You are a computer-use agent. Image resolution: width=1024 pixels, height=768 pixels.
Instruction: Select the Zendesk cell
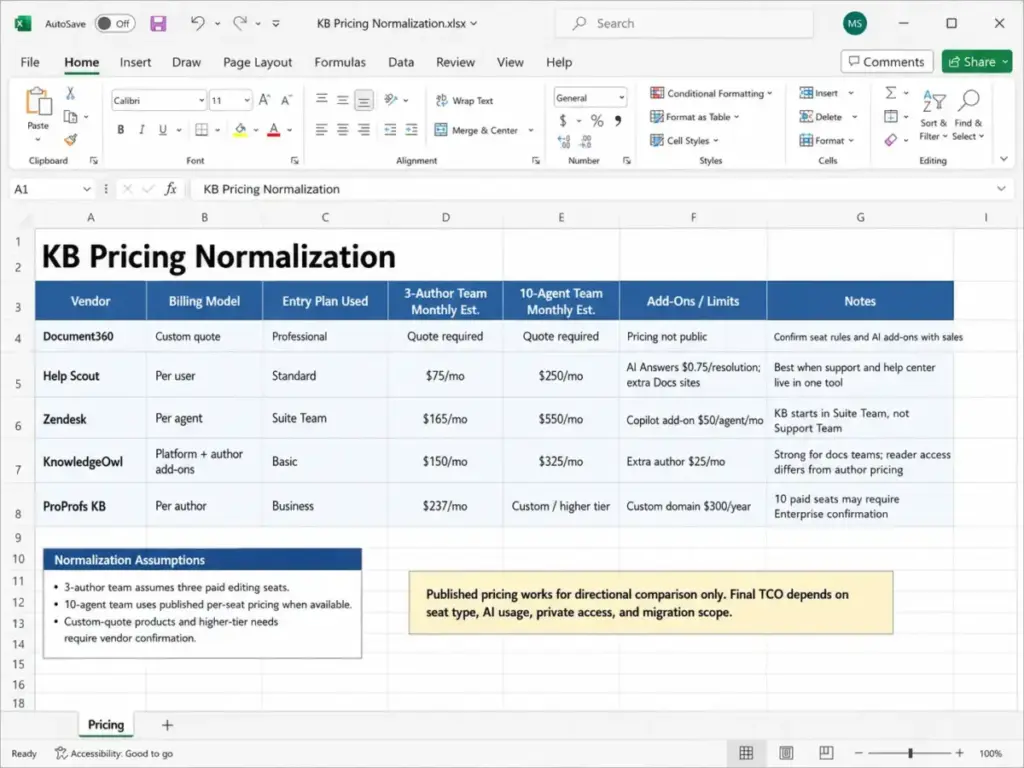90,419
